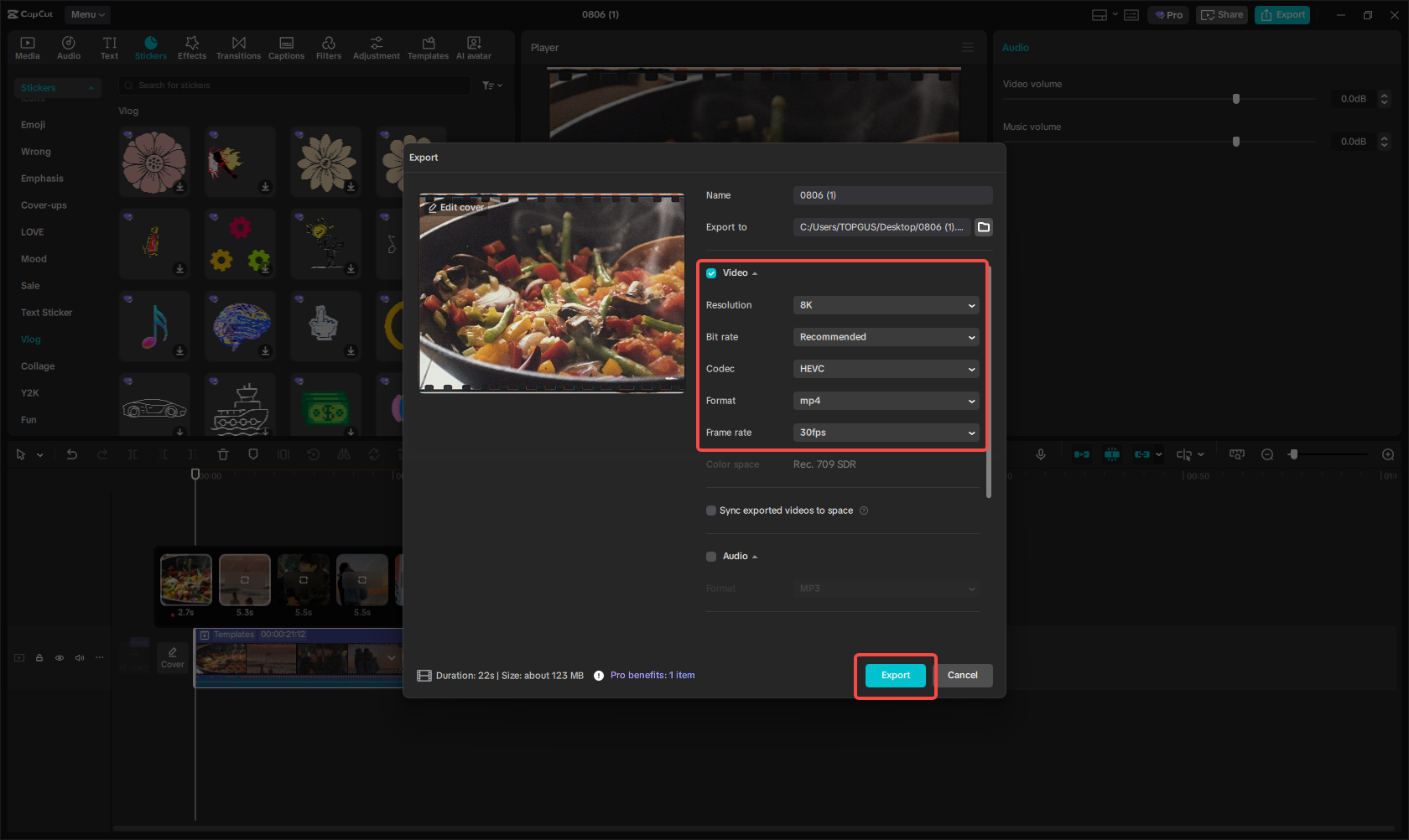This screenshot has height=840, width=1409.
Task: Click the AI avatar icon
Action: 473,47
